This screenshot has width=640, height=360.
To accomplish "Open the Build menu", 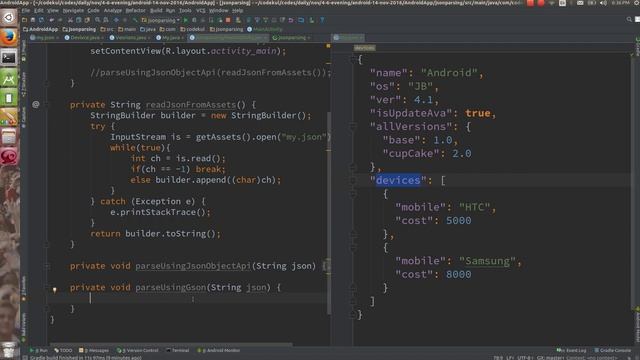I will click(x=156, y=11).
